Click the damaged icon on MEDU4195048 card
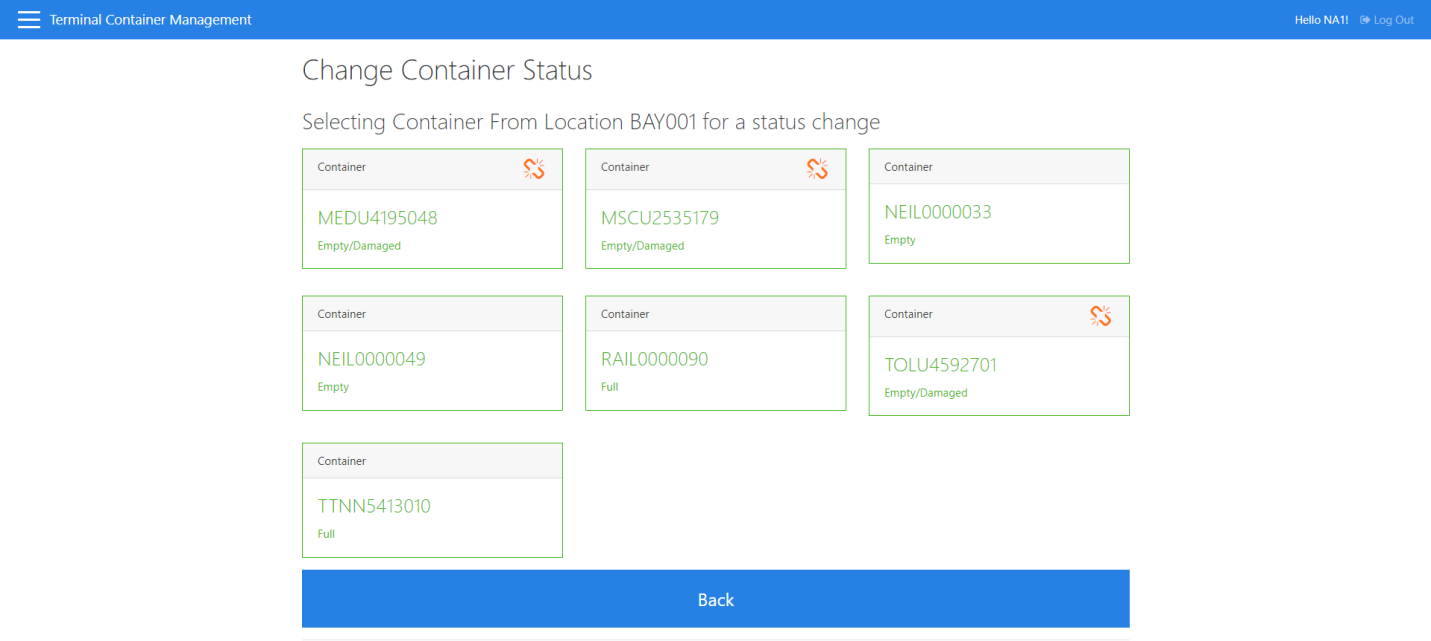The height and width of the screenshot is (641, 1431). 534,169
